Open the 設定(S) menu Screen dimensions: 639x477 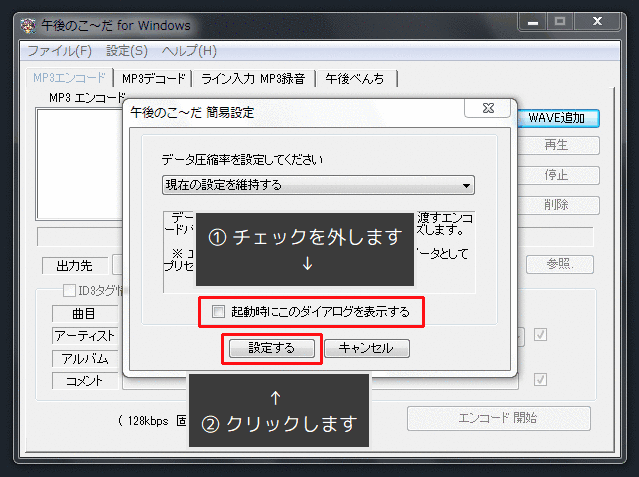point(126,50)
